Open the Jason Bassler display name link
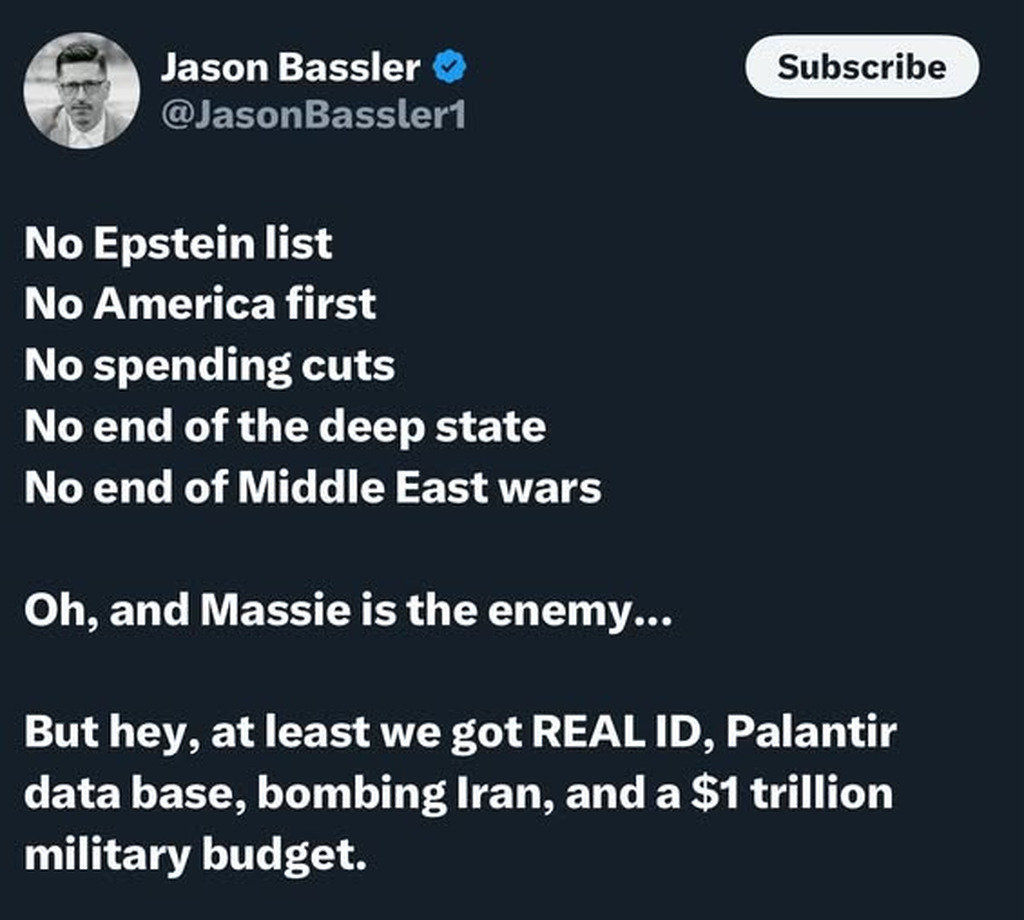This screenshot has height=920, width=1024. 290,68
